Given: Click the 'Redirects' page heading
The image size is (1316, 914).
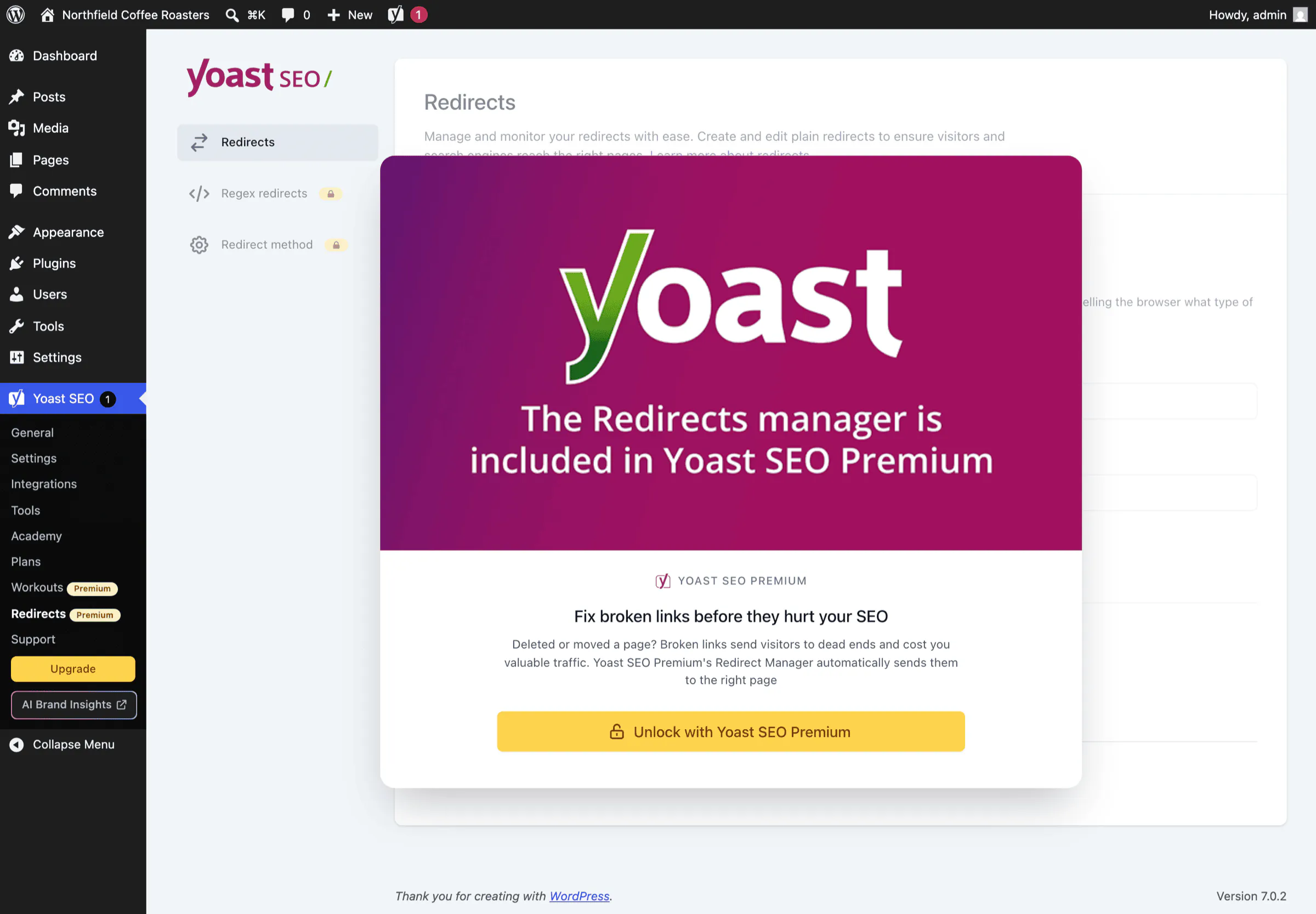Looking at the screenshot, I should [469, 103].
